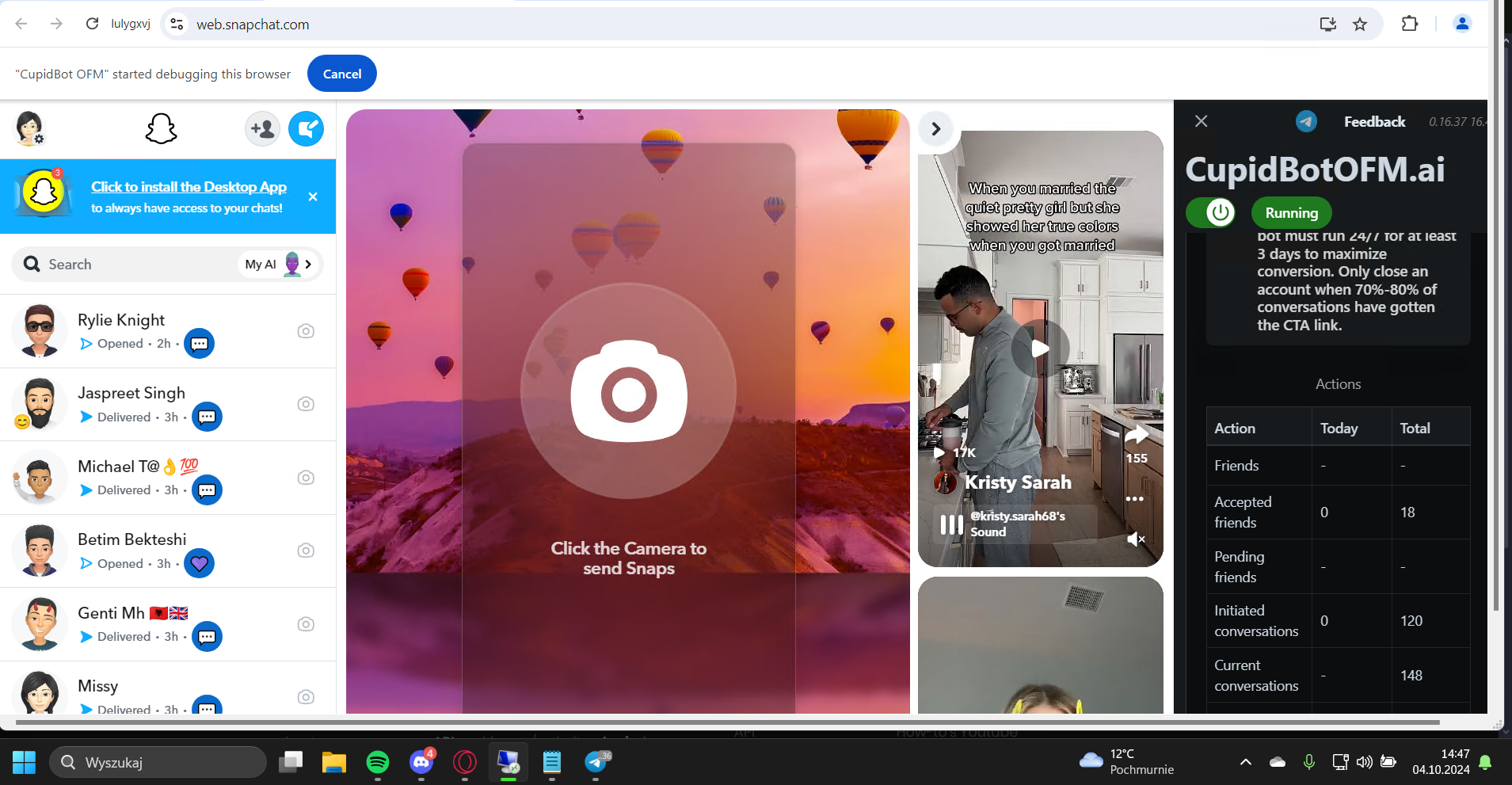Open Feedback in the CupidBot panel
Image resolution: width=1512 pixels, height=785 pixels.
tap(1374, 121)
